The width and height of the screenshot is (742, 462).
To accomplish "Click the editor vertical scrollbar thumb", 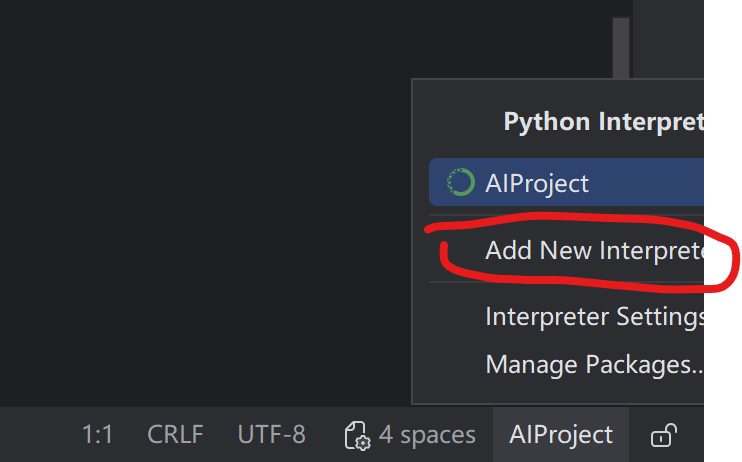I will pyautogui.click(x=621, y=48).
